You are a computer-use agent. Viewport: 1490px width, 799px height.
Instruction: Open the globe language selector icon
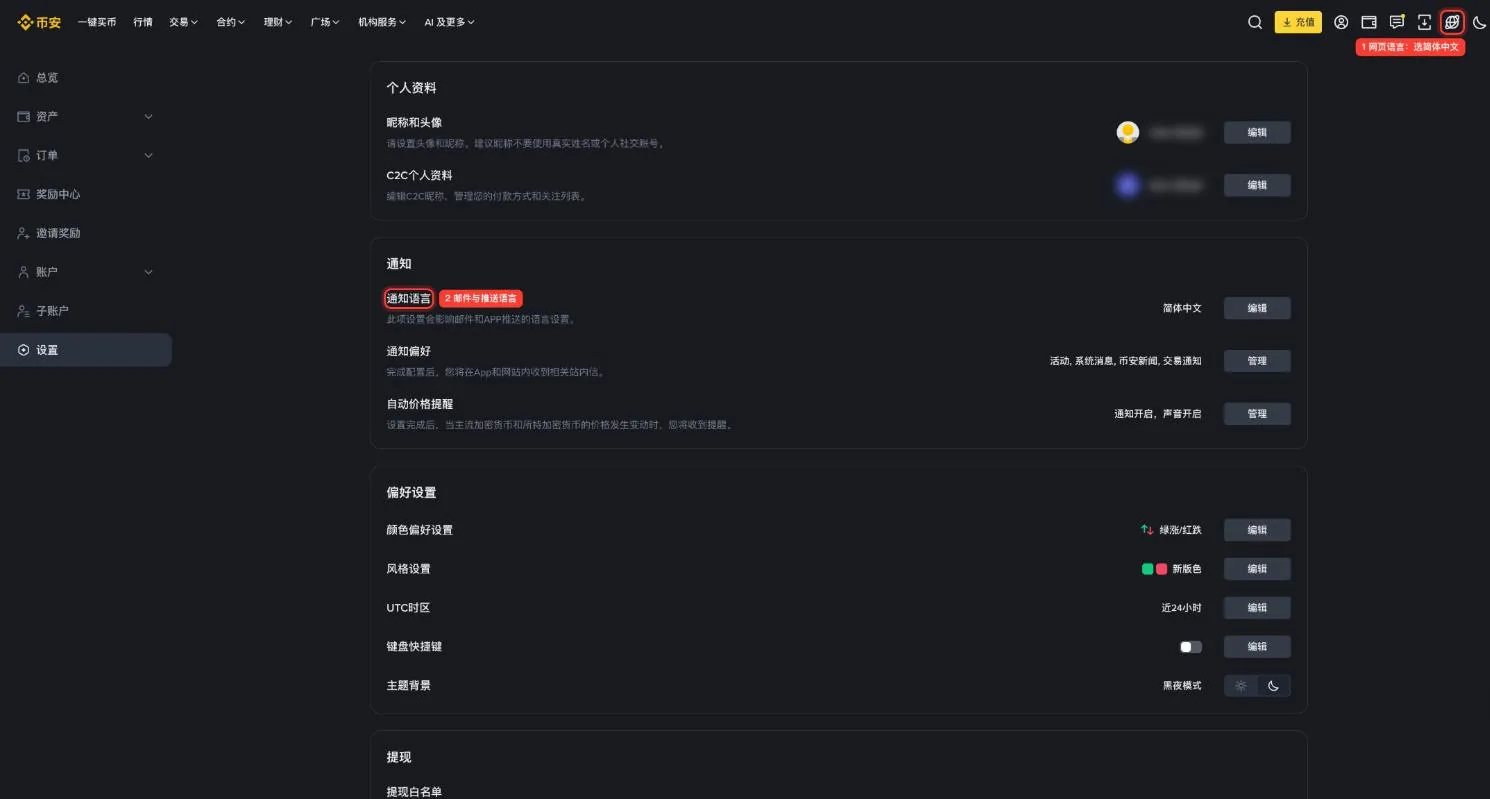point(1452,22)
